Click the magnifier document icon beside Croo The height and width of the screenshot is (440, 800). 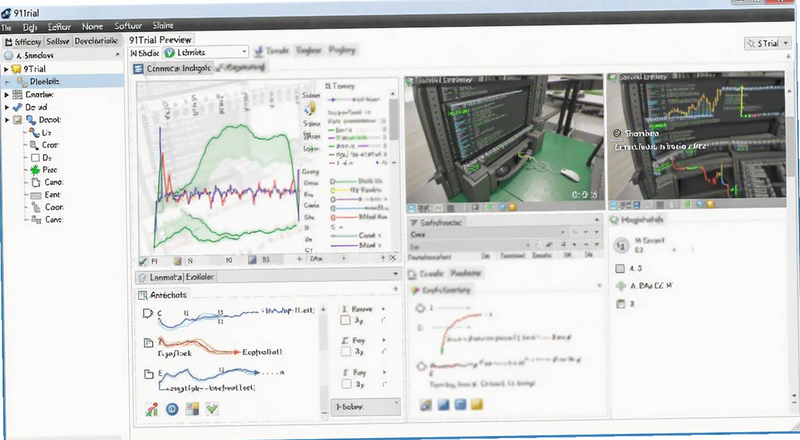click(x=35, y=145)
